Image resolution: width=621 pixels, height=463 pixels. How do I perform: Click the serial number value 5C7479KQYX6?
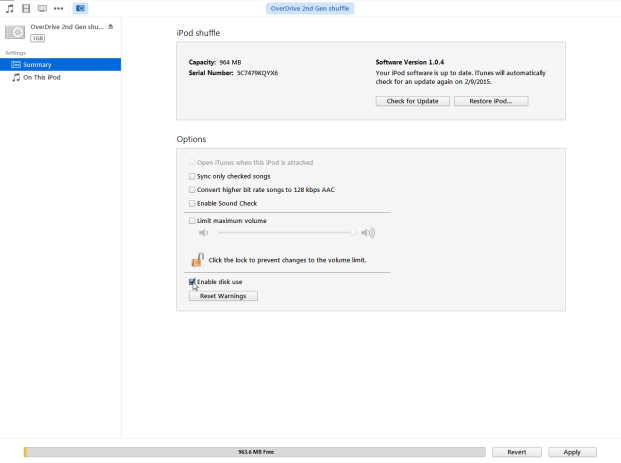click(257, 73)
